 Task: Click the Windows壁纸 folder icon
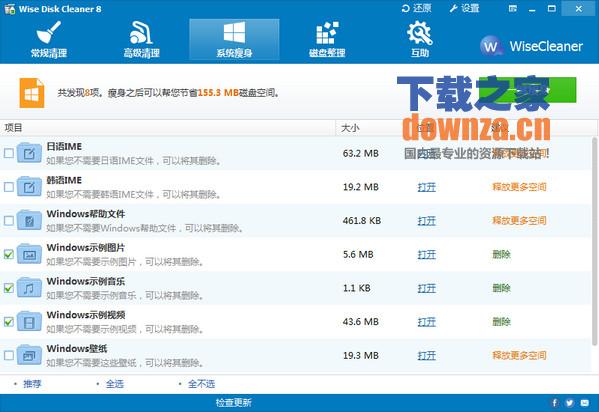coord(29,355)
